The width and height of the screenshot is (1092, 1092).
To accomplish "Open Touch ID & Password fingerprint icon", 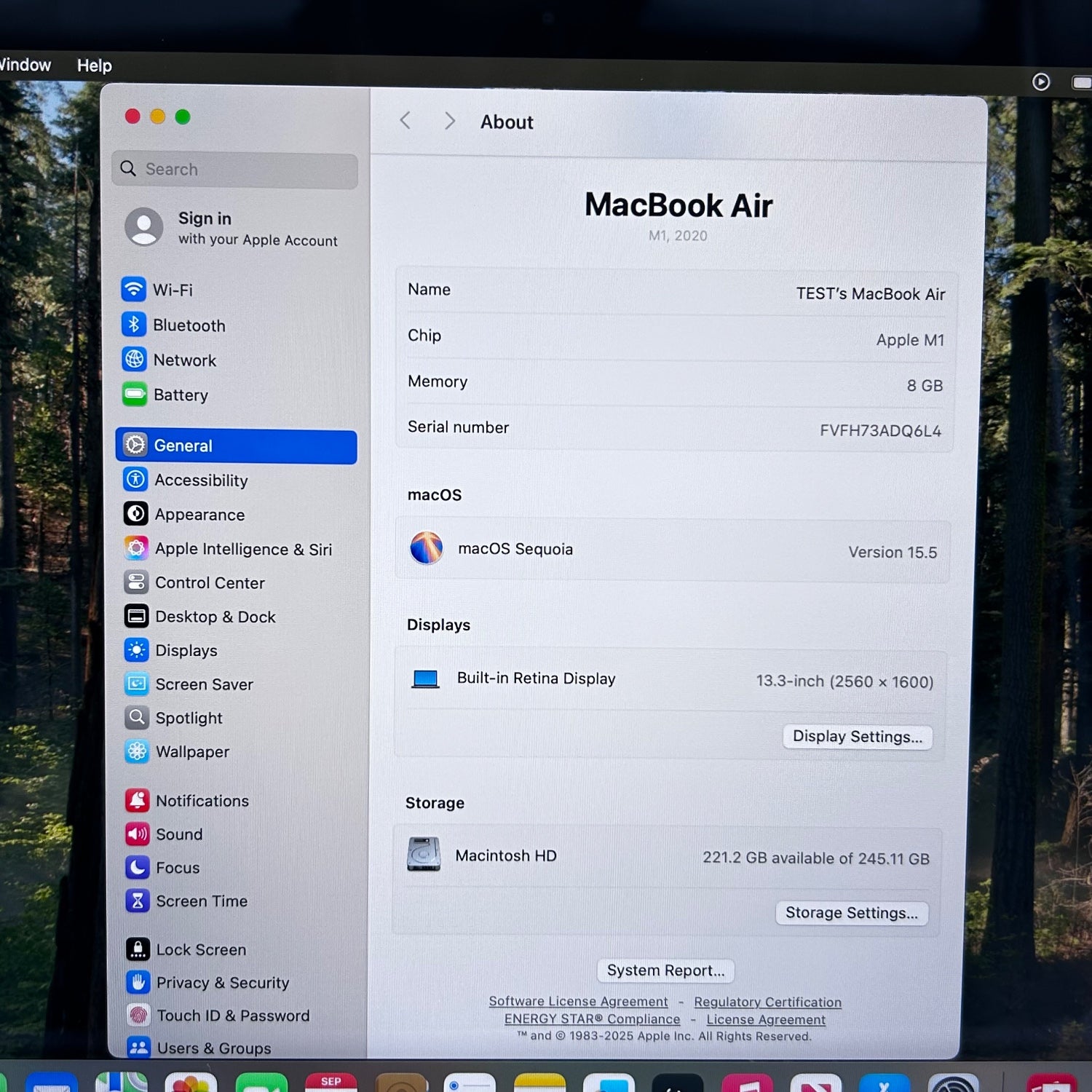I will pos(138,1015).
